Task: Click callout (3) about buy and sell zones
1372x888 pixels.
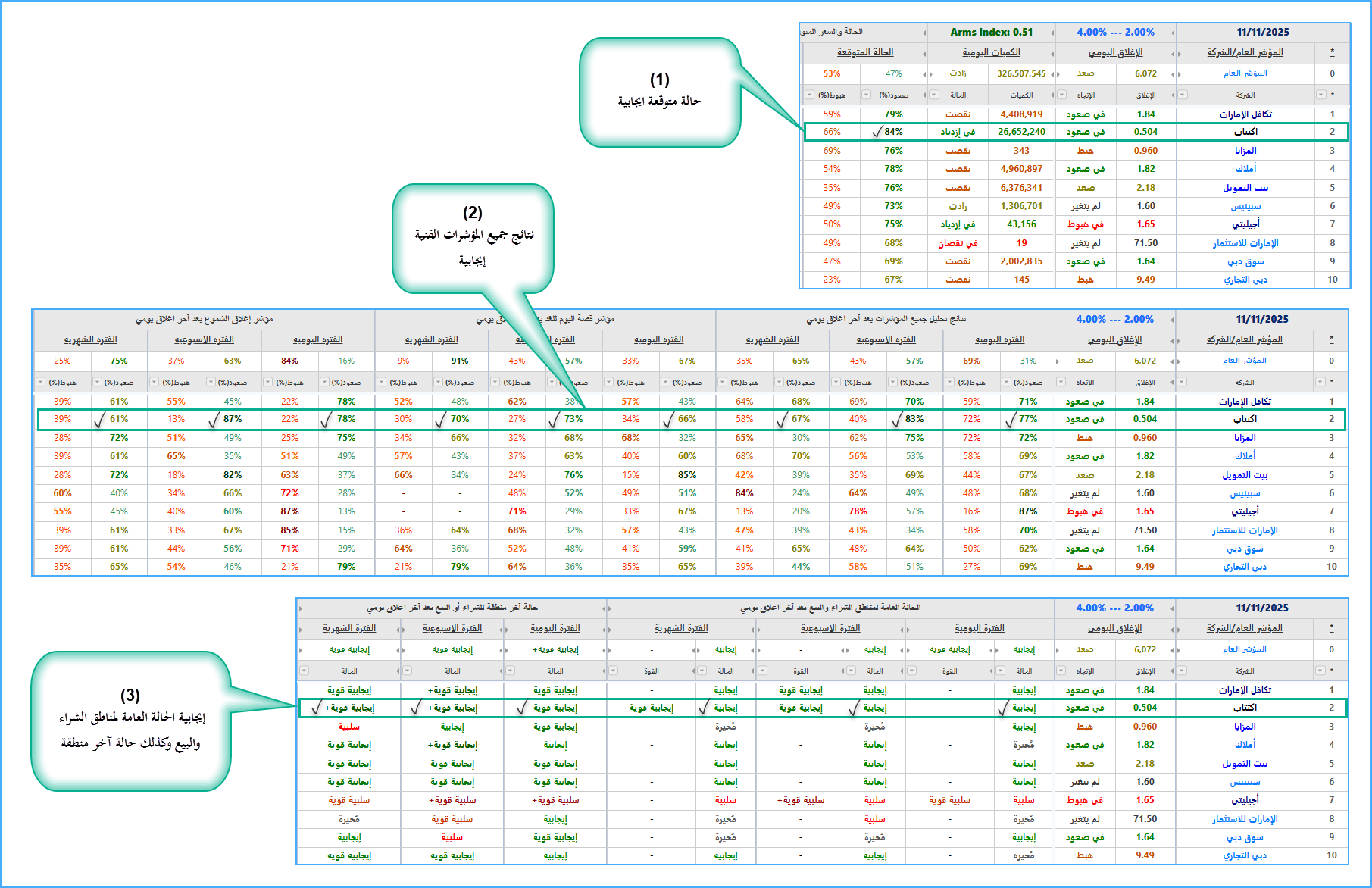Action: pos(130,721)
